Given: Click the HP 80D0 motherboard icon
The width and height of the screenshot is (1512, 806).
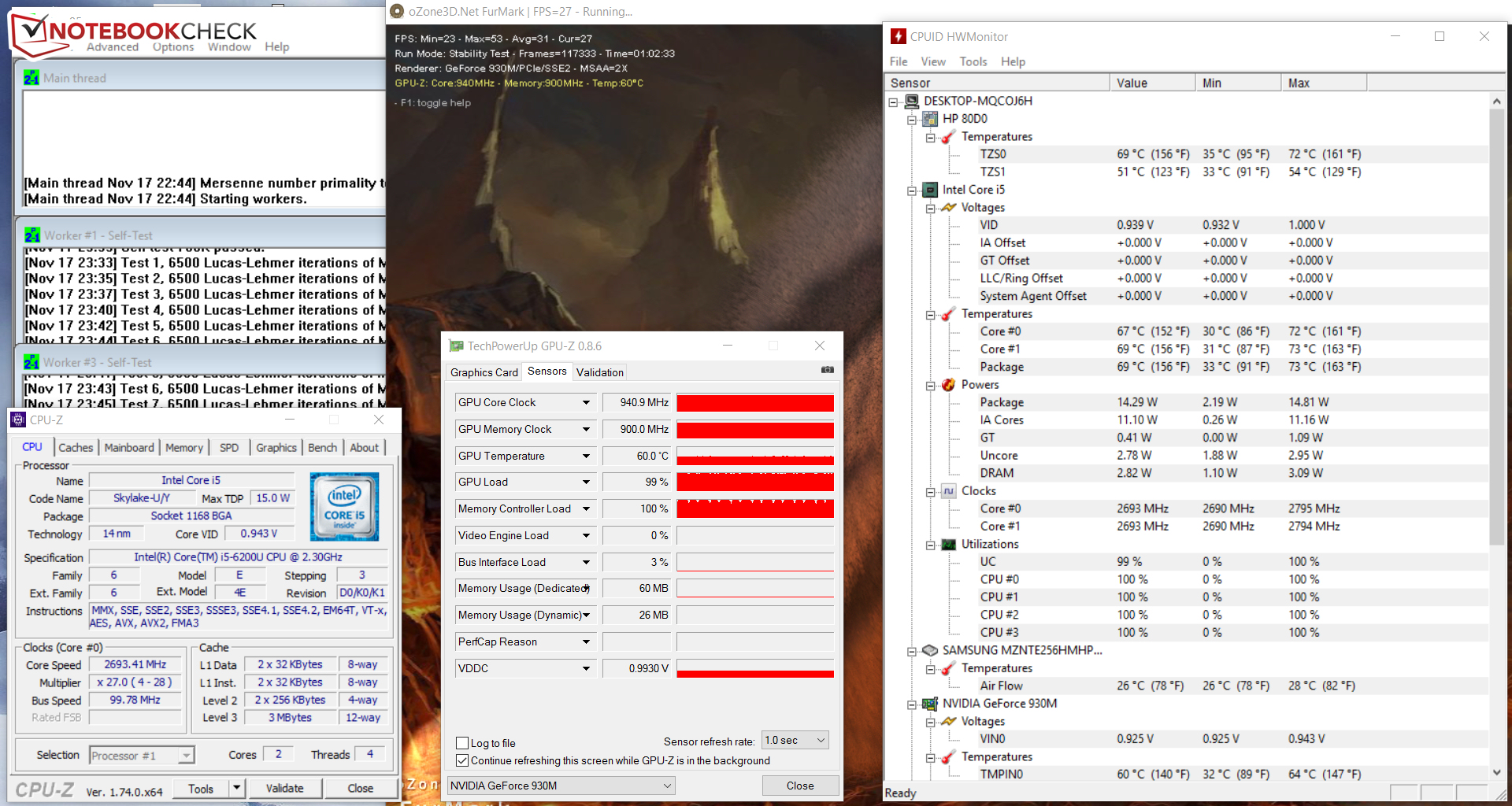Looking at the screenshot, I should 930,119.
